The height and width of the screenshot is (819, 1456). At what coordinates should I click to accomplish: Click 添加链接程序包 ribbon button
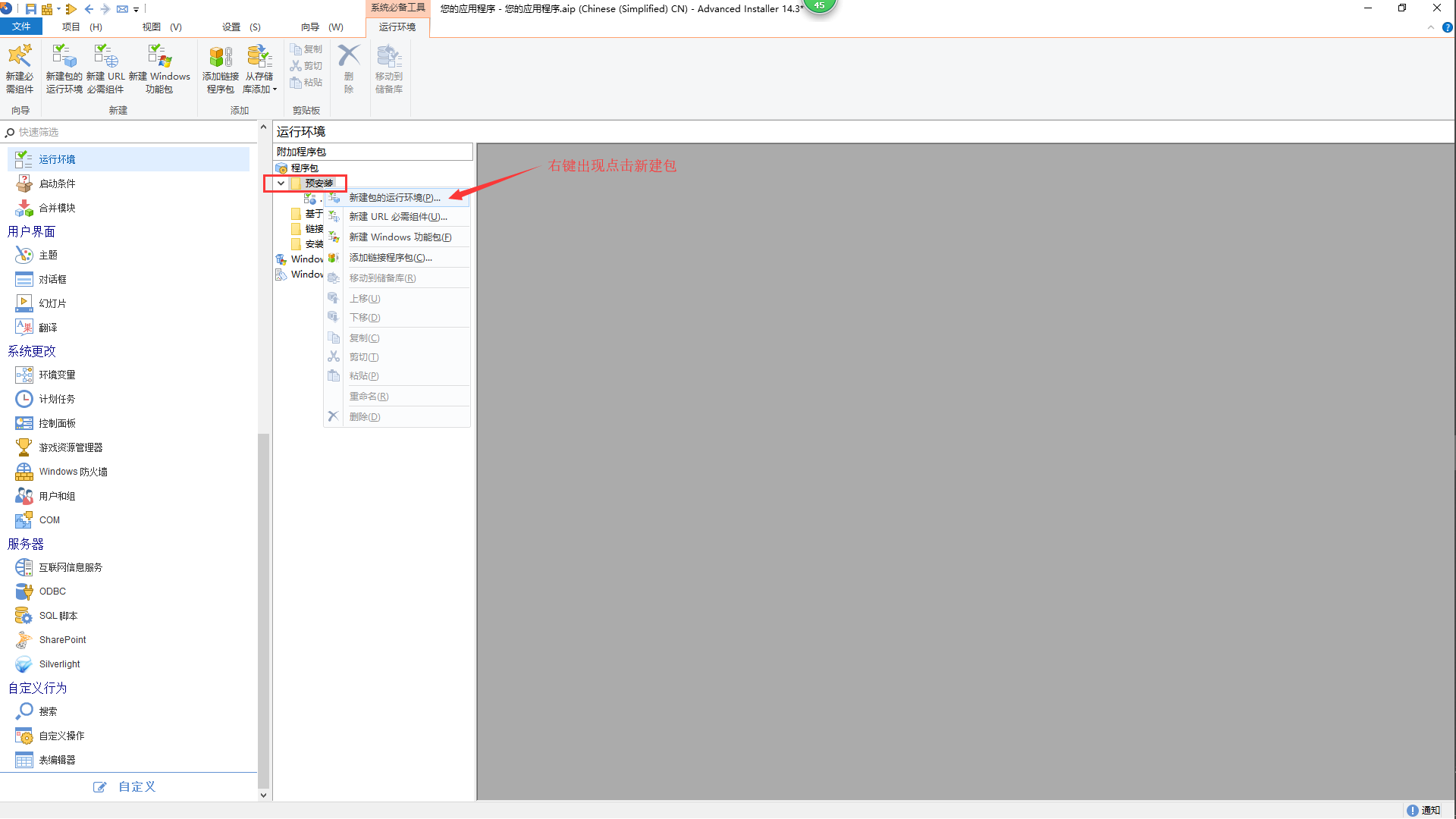221,68
